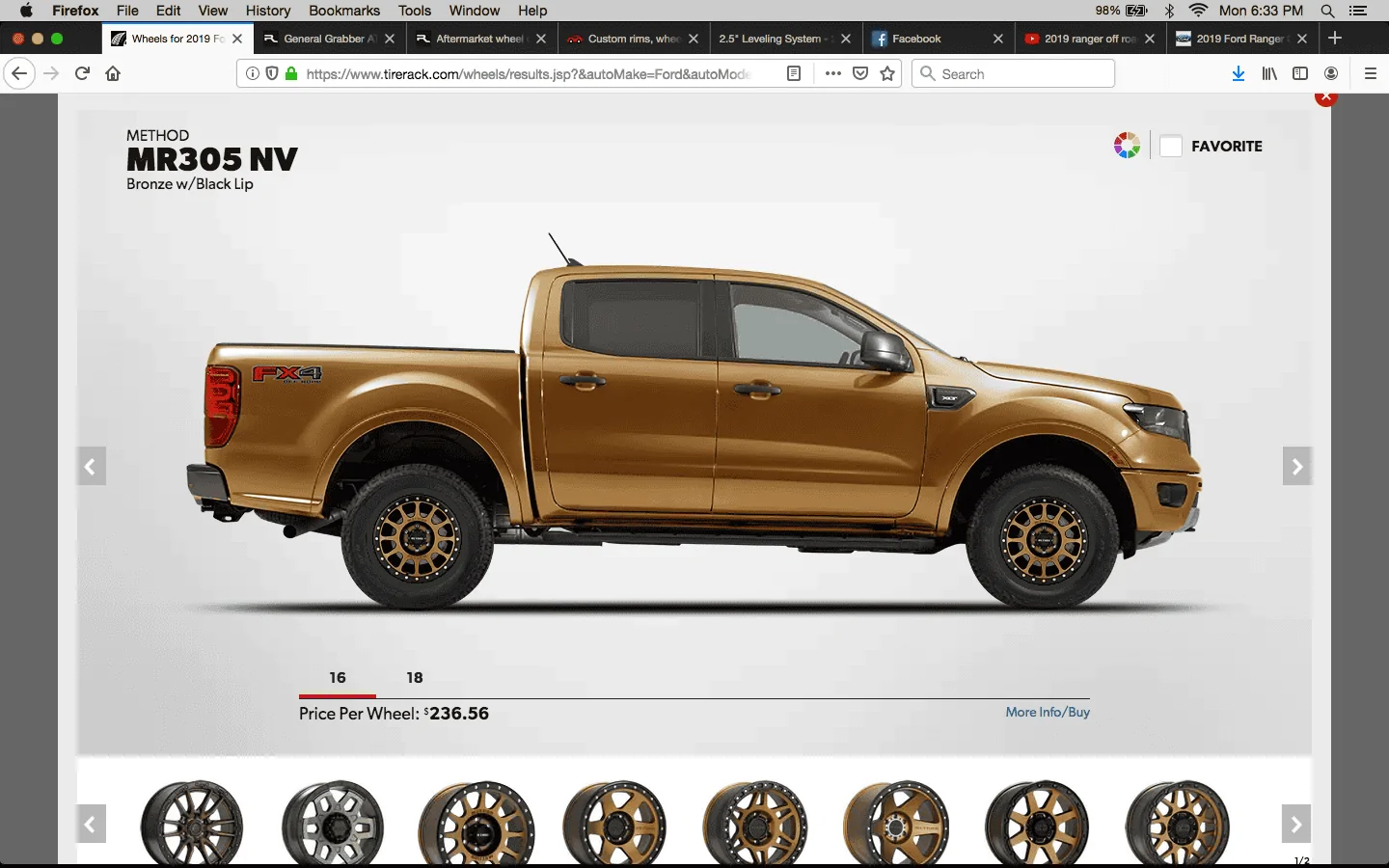This screenshot has height=868, width=1389.
Task: Select second gray machined wheel thumbnail
Action: pos(333,823)
